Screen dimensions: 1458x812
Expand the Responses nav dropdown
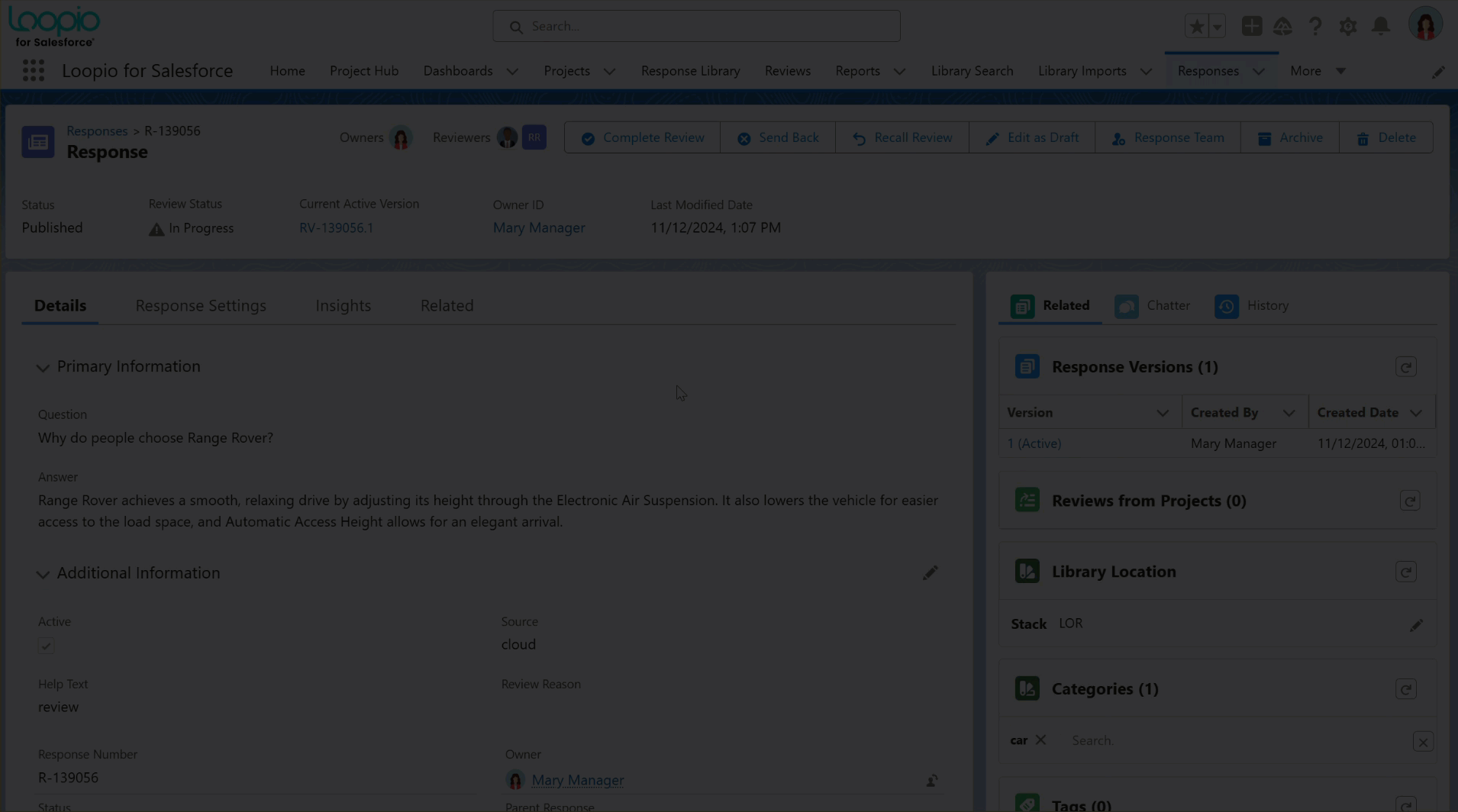(x=1259, y=72)
